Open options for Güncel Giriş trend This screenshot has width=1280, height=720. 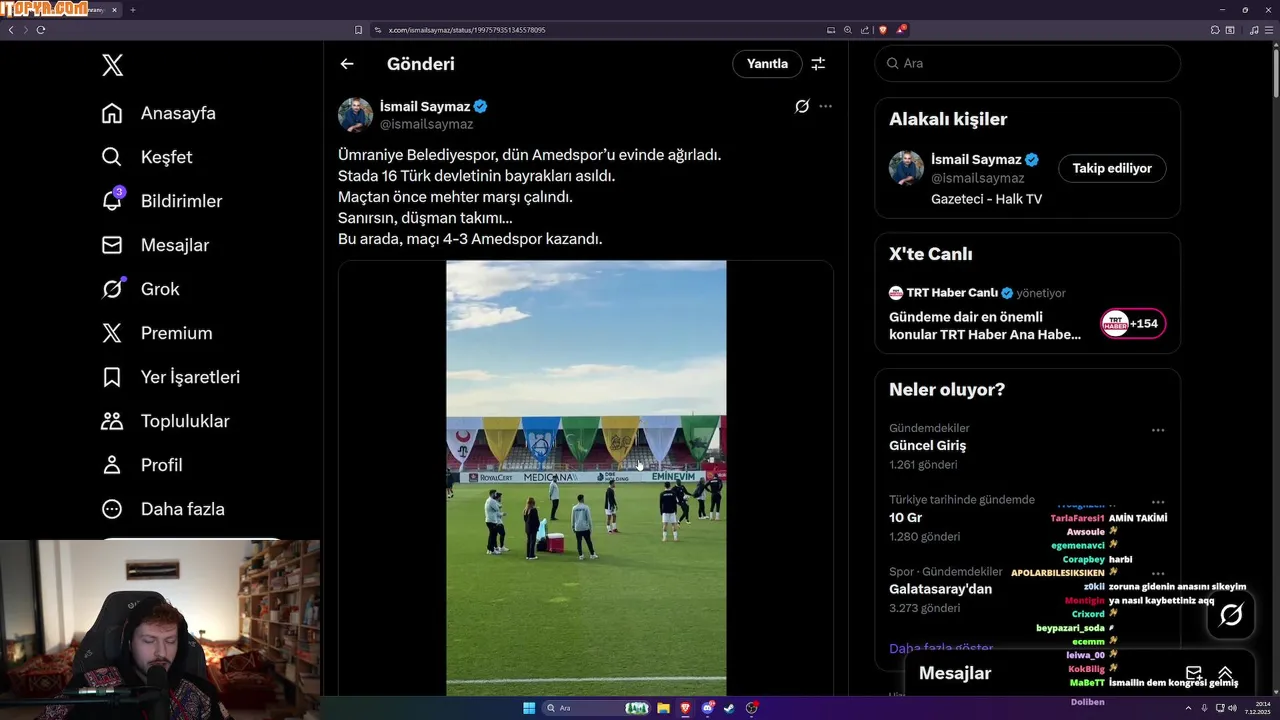pyautogui.click(x=1158, y=430)
